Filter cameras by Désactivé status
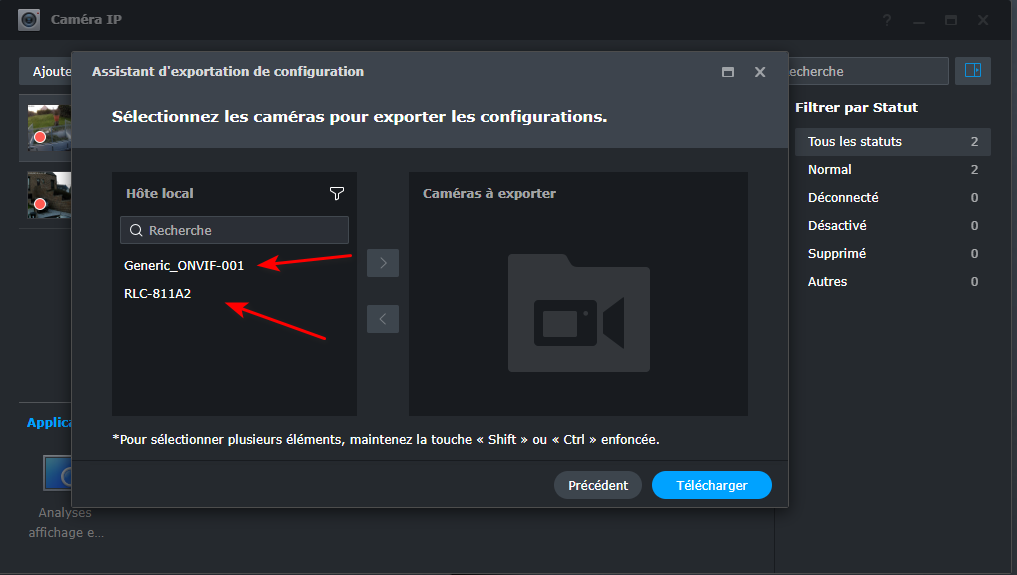Screen dimensions: 1017x575 tap(837, 226)
